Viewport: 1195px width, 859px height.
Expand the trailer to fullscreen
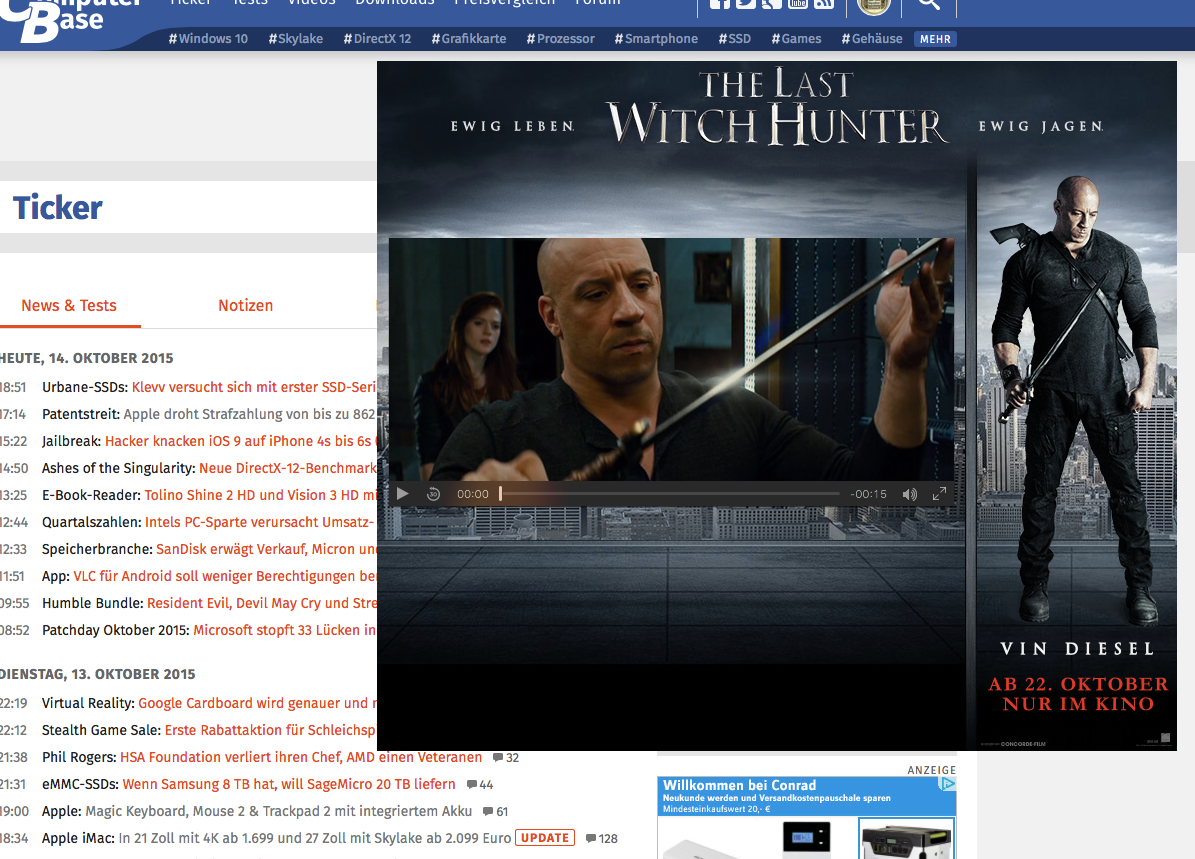[x=940, y=493]
